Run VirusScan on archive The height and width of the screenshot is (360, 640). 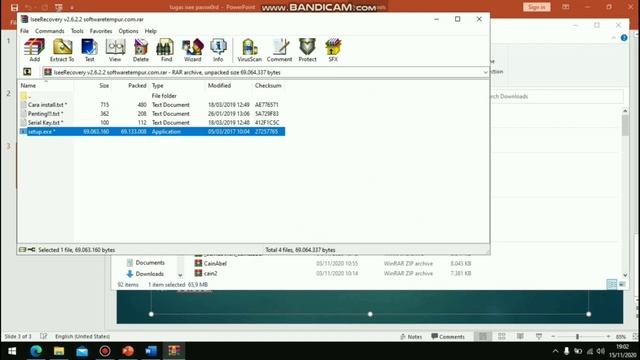click(x=249, y=50)
